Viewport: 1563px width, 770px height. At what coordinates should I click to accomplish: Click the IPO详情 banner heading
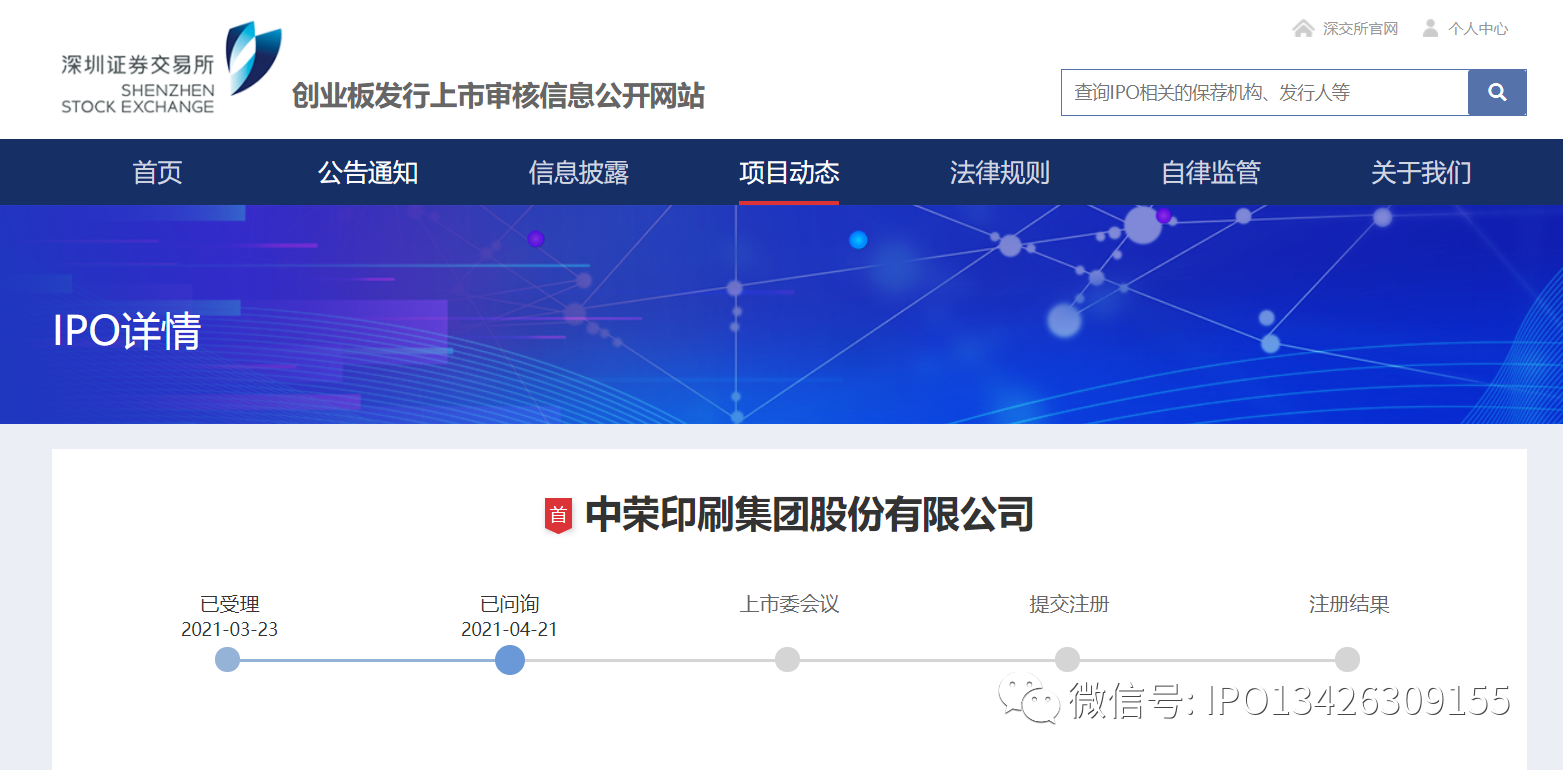coord(127,331)
